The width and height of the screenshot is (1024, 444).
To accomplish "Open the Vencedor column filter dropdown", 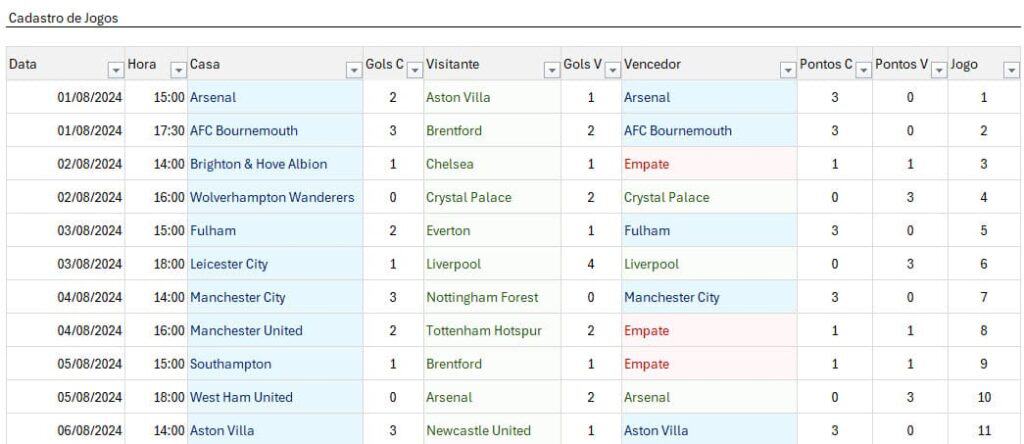I will click(788, 69).
